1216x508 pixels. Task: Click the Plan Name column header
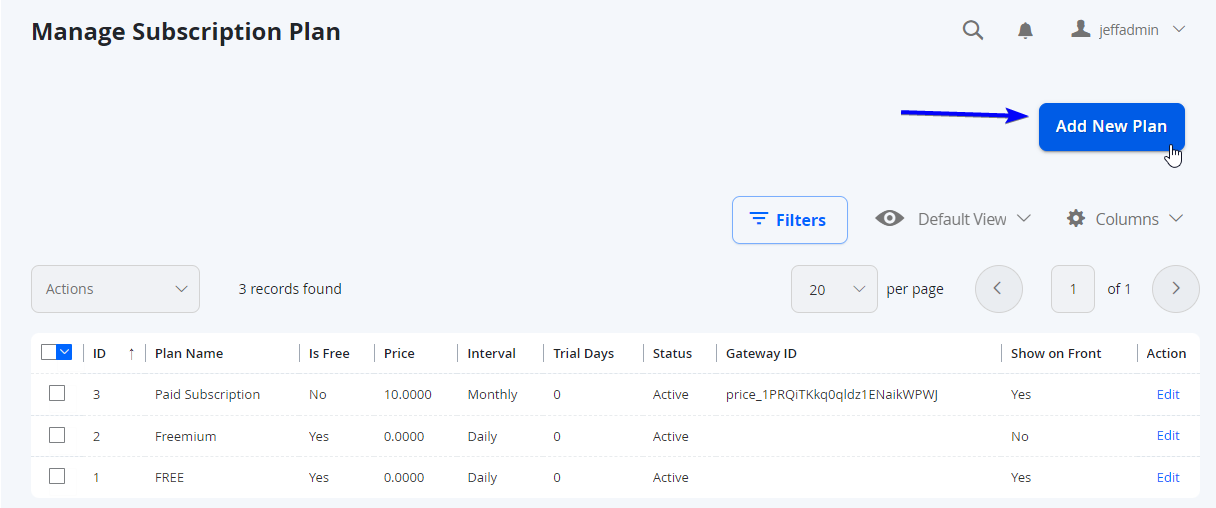click(x=189, y=353)
